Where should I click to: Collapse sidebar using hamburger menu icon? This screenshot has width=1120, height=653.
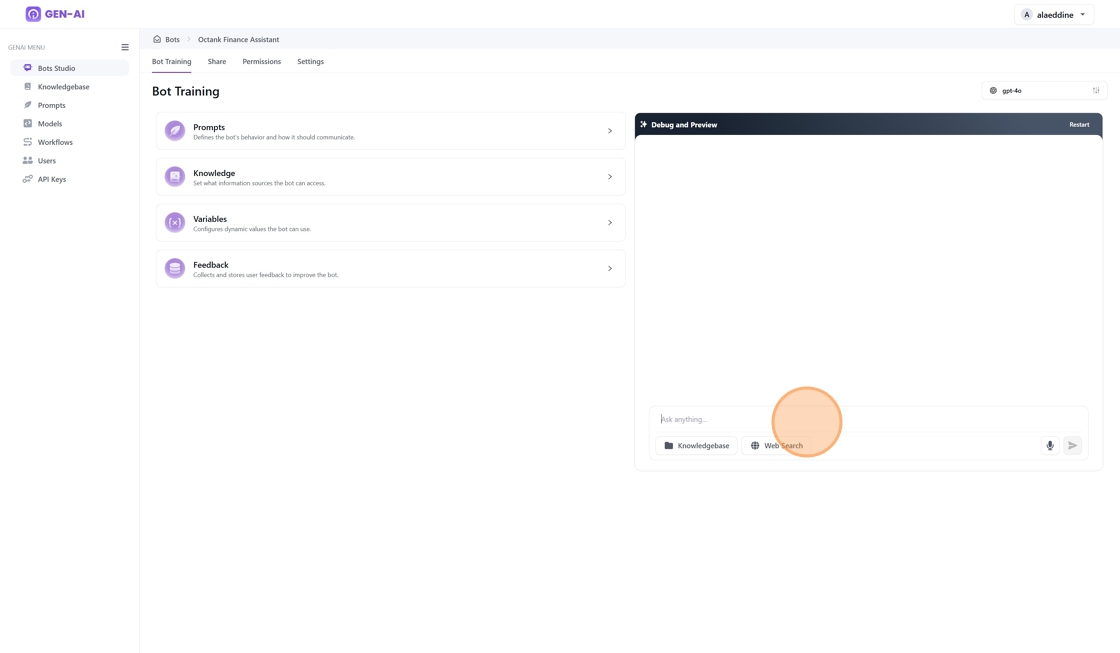pyautogui.click(x=125, y=47)
